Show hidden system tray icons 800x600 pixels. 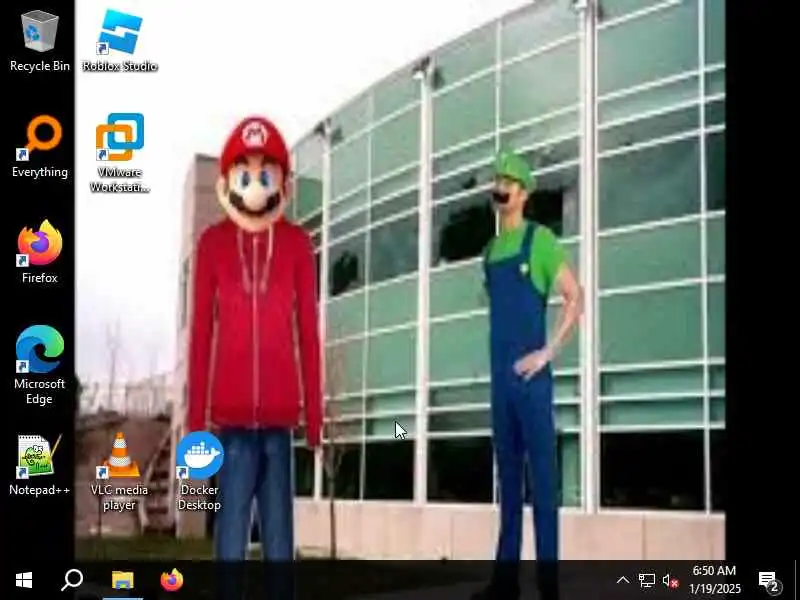coord(623,580)
